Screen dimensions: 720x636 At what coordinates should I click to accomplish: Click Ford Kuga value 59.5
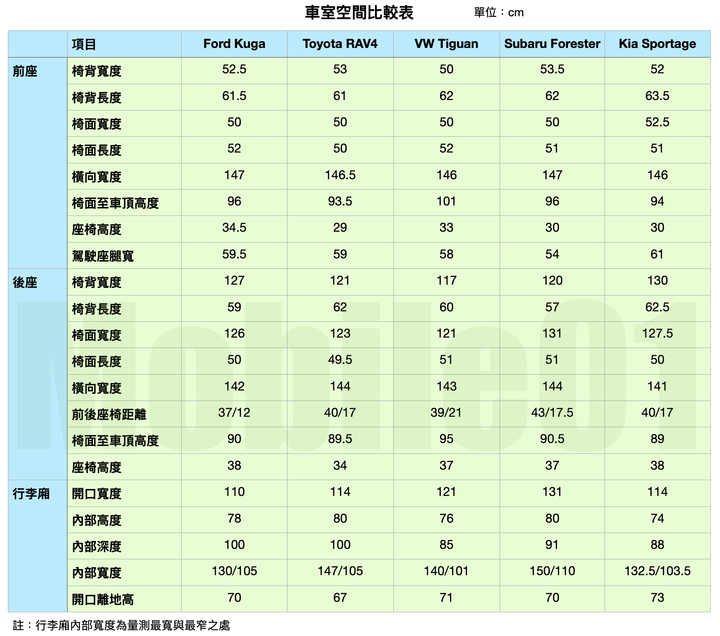pos(234,254)
